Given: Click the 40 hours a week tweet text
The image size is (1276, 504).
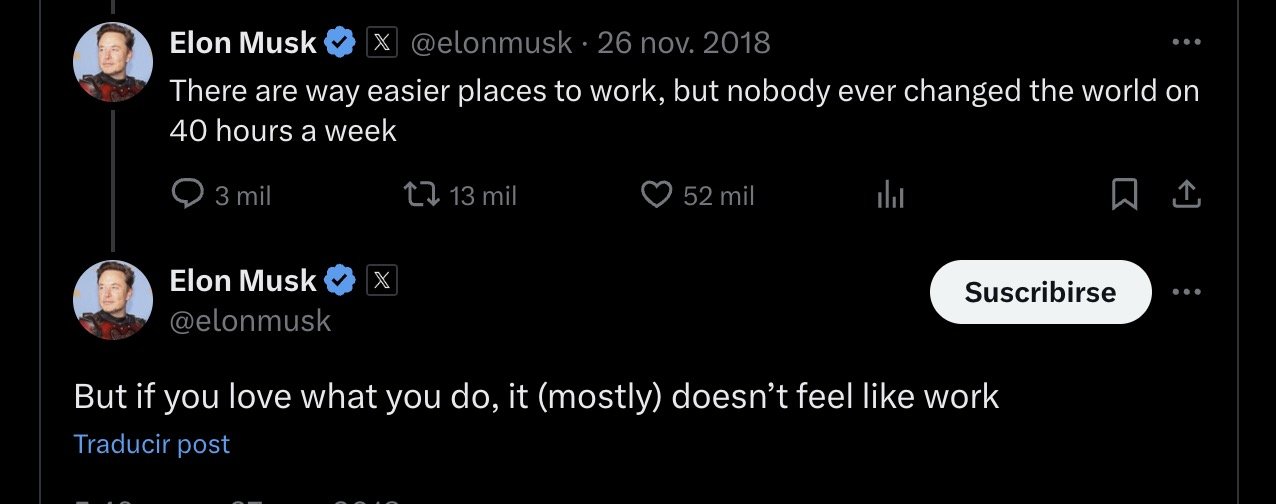Looking at the screenshot, I should 283,130.
